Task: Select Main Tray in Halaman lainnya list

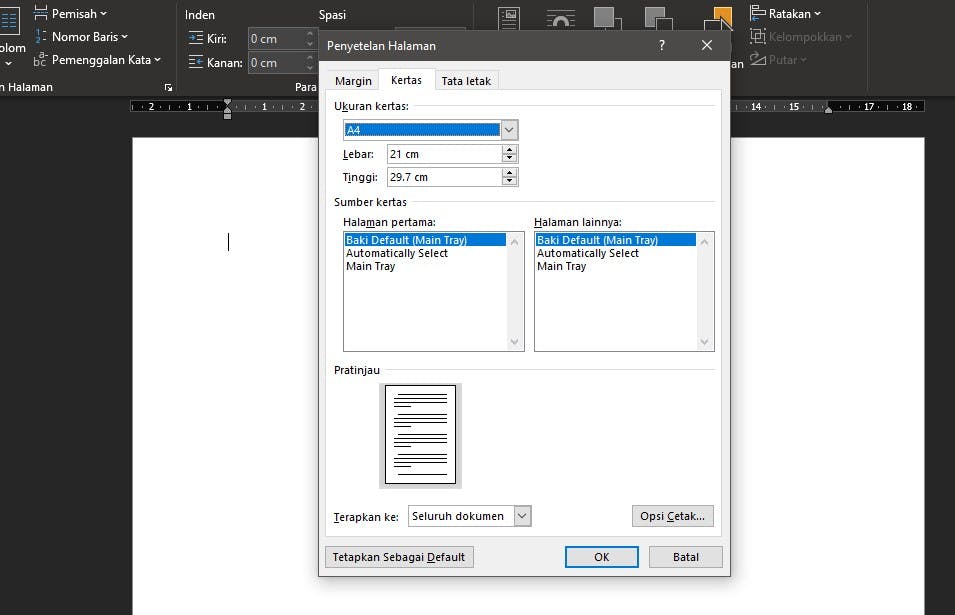Action: [562, 266]
